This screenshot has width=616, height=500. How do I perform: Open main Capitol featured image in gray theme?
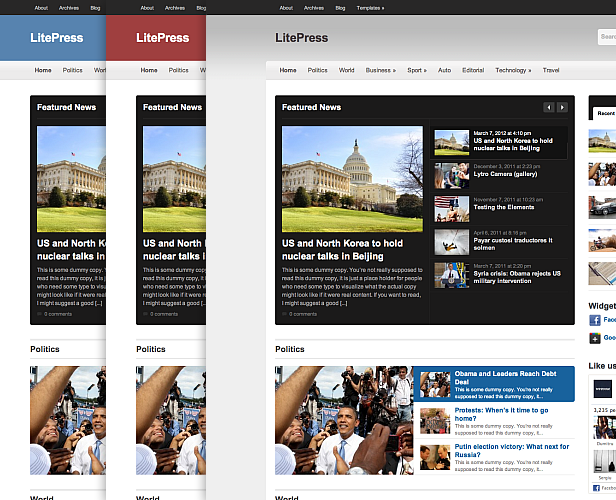click(x=352, y=179)
